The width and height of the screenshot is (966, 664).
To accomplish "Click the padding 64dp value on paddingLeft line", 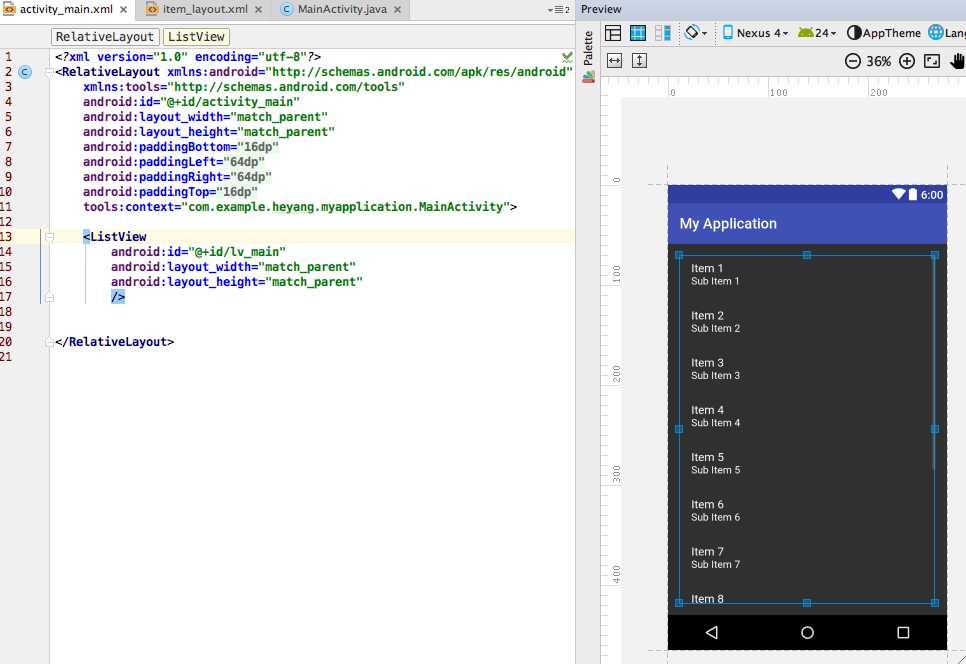I will tap(247, 162).
